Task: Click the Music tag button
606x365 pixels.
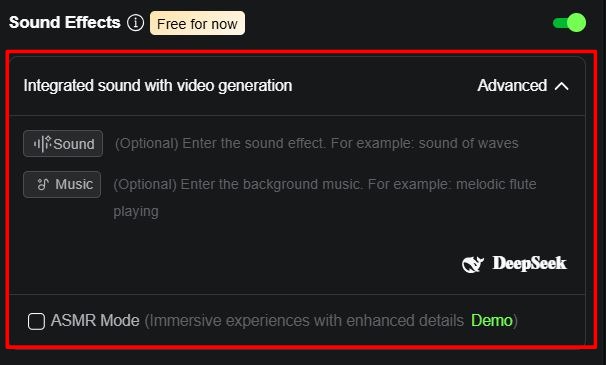Action: 62,184
